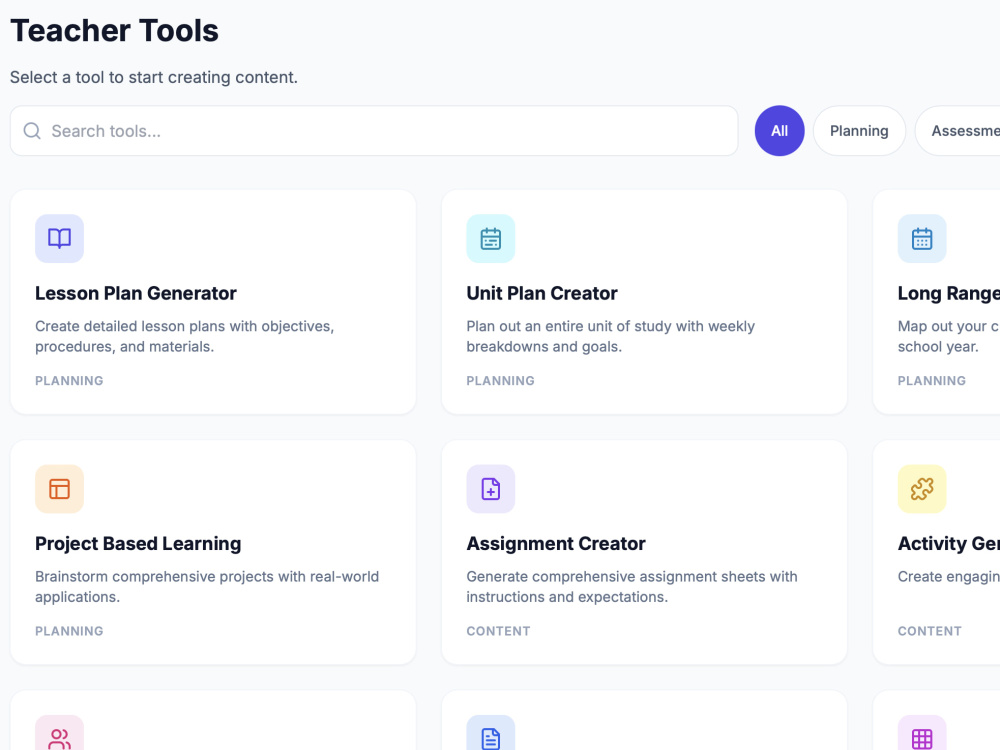Click the Lesson Plan Generator description text
This screenshot has height=750, width=1000.
point(184,336)
